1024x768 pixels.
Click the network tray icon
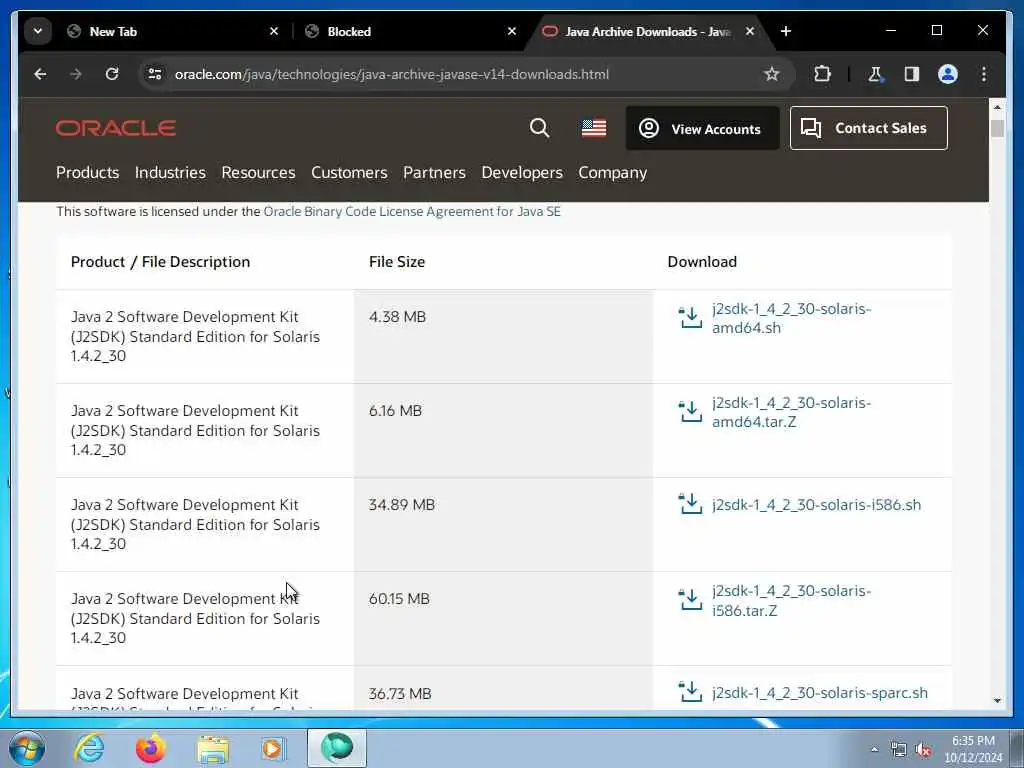899,750
